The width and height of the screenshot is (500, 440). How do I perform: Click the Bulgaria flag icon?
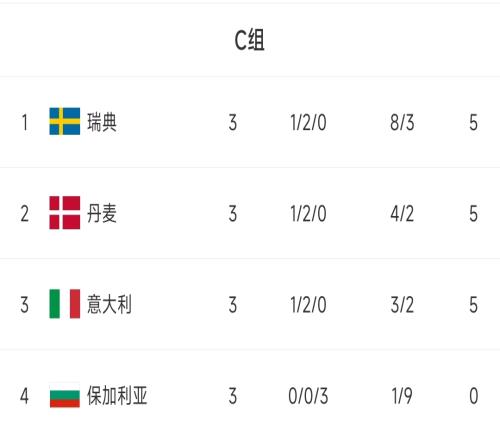[65, 395]
